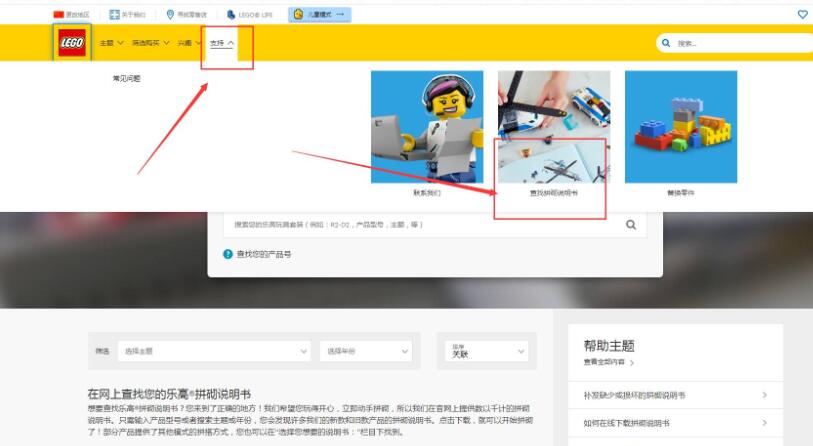Open the 选择年份 year filter dropdown
813x446 pixels.
366,351
